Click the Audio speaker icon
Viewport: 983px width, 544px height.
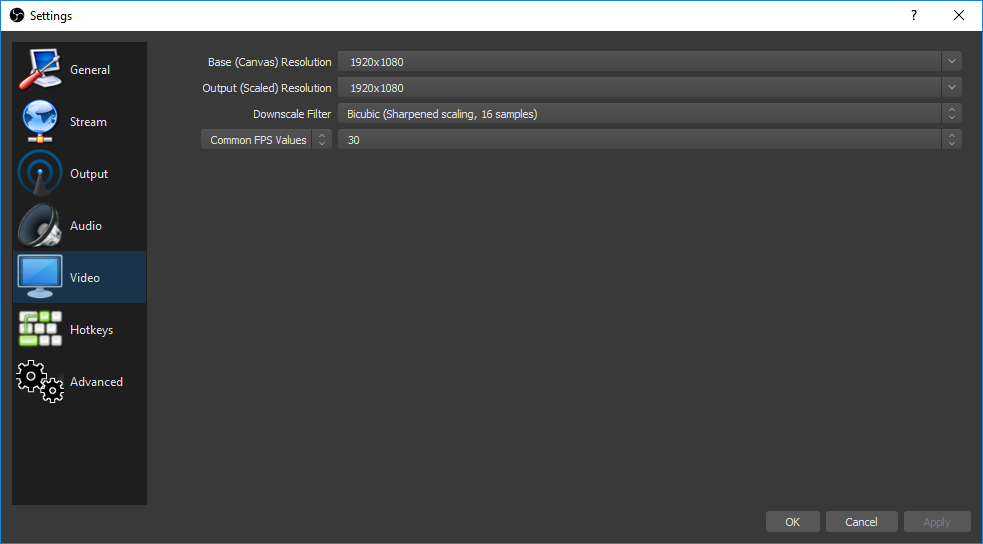coord(39,226)
